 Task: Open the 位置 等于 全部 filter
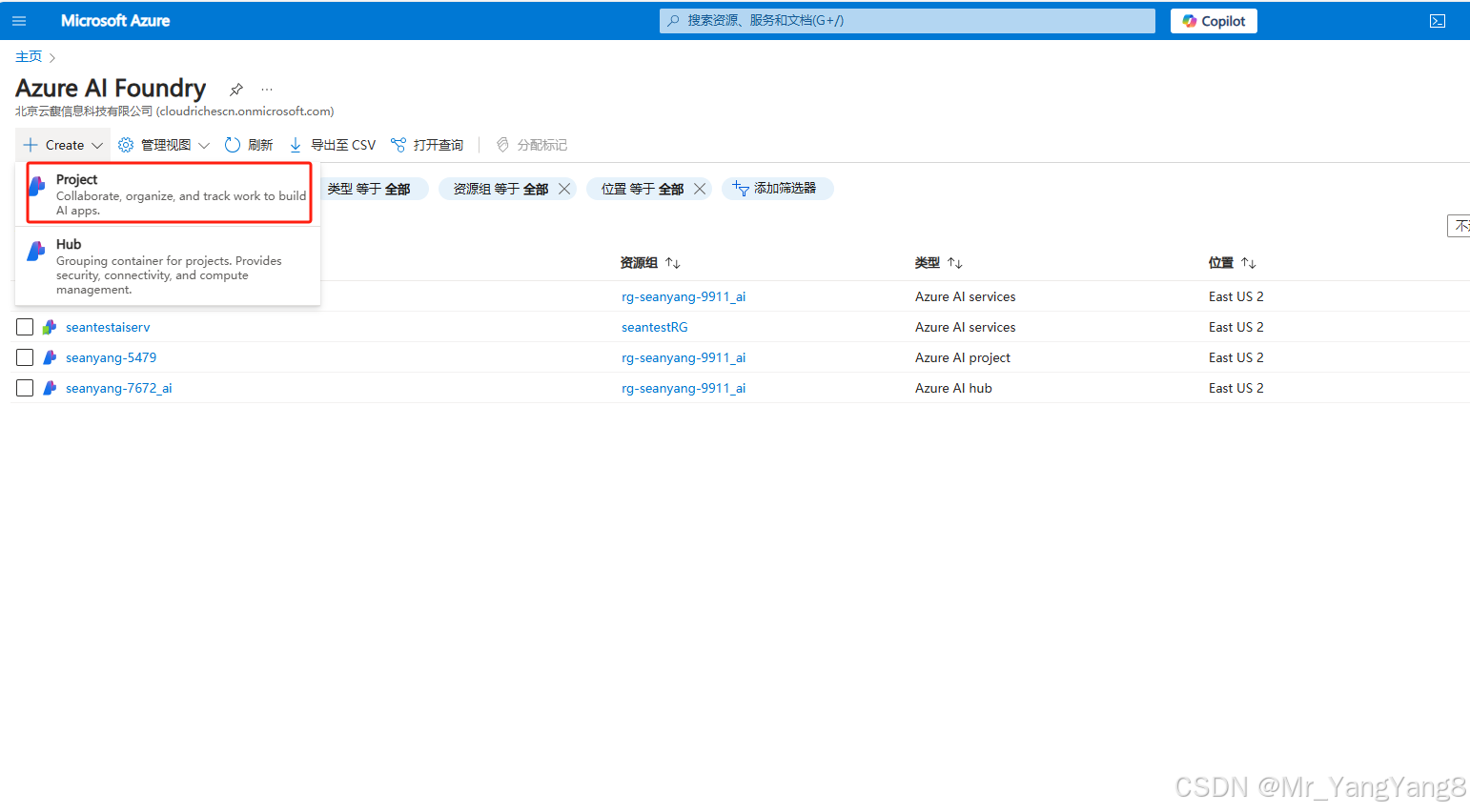pyautogui.click(x=642, y=189)
